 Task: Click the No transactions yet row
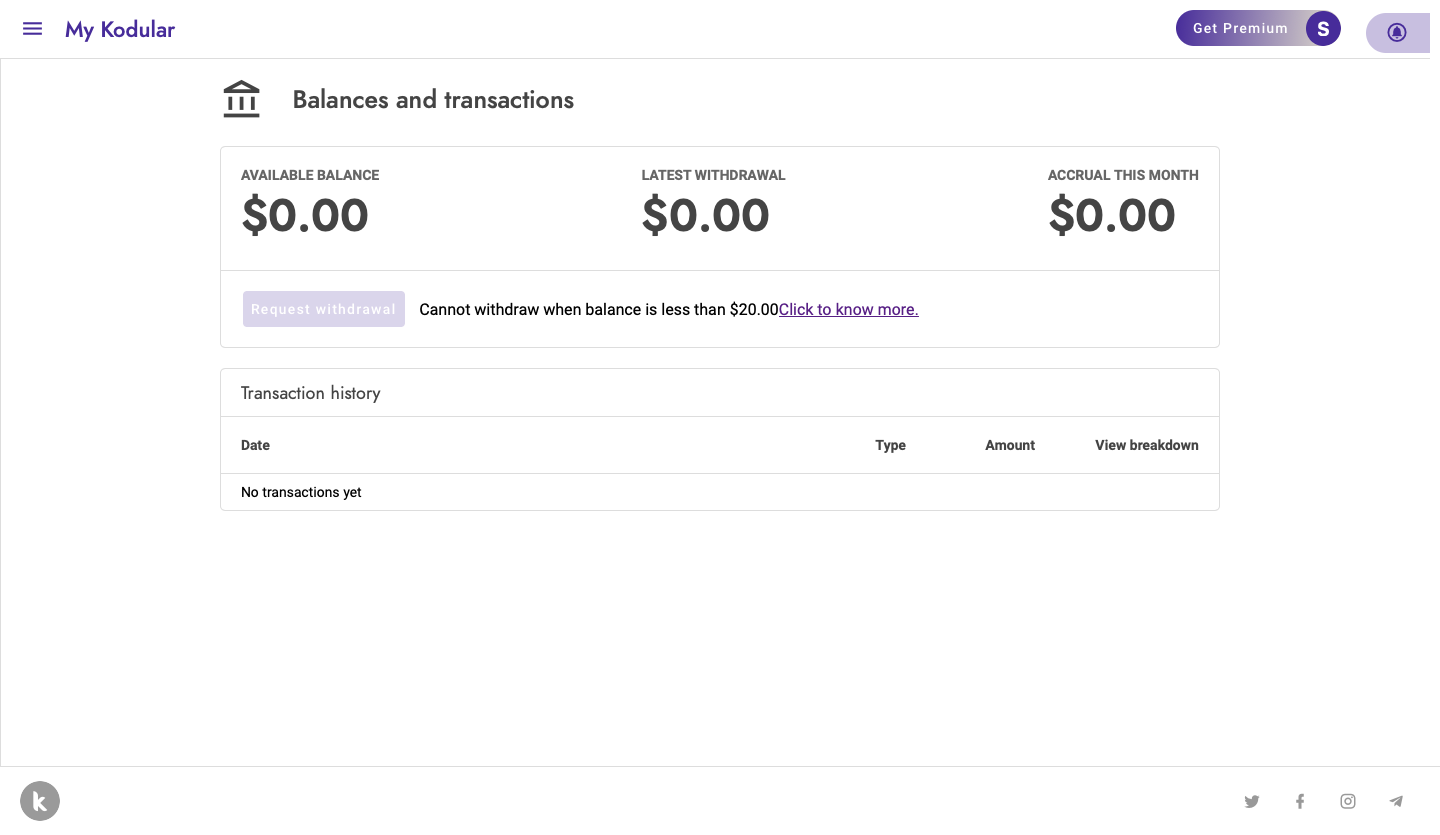point(720,492)
